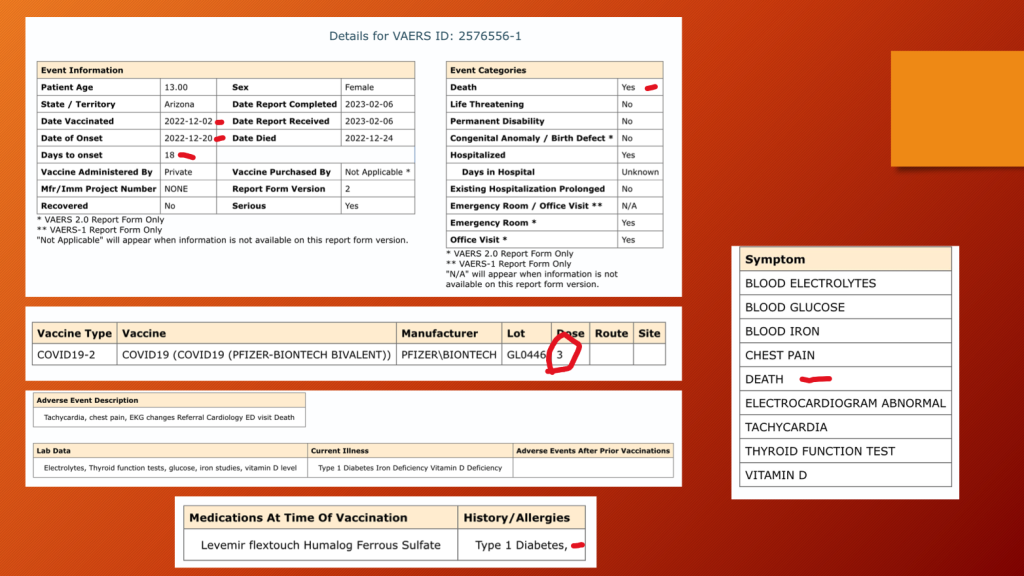Click the Patient Age value 13.00

tap(176, 87)
